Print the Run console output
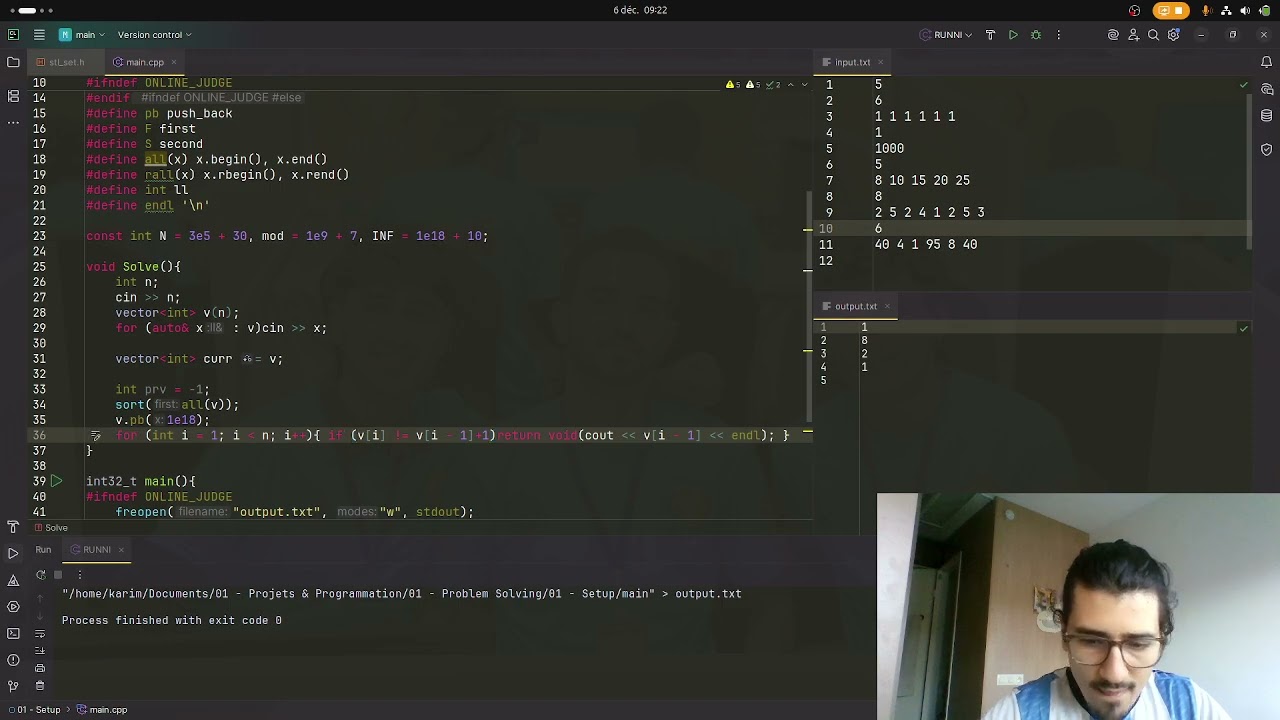1280x720 pixels. (40, 668)
